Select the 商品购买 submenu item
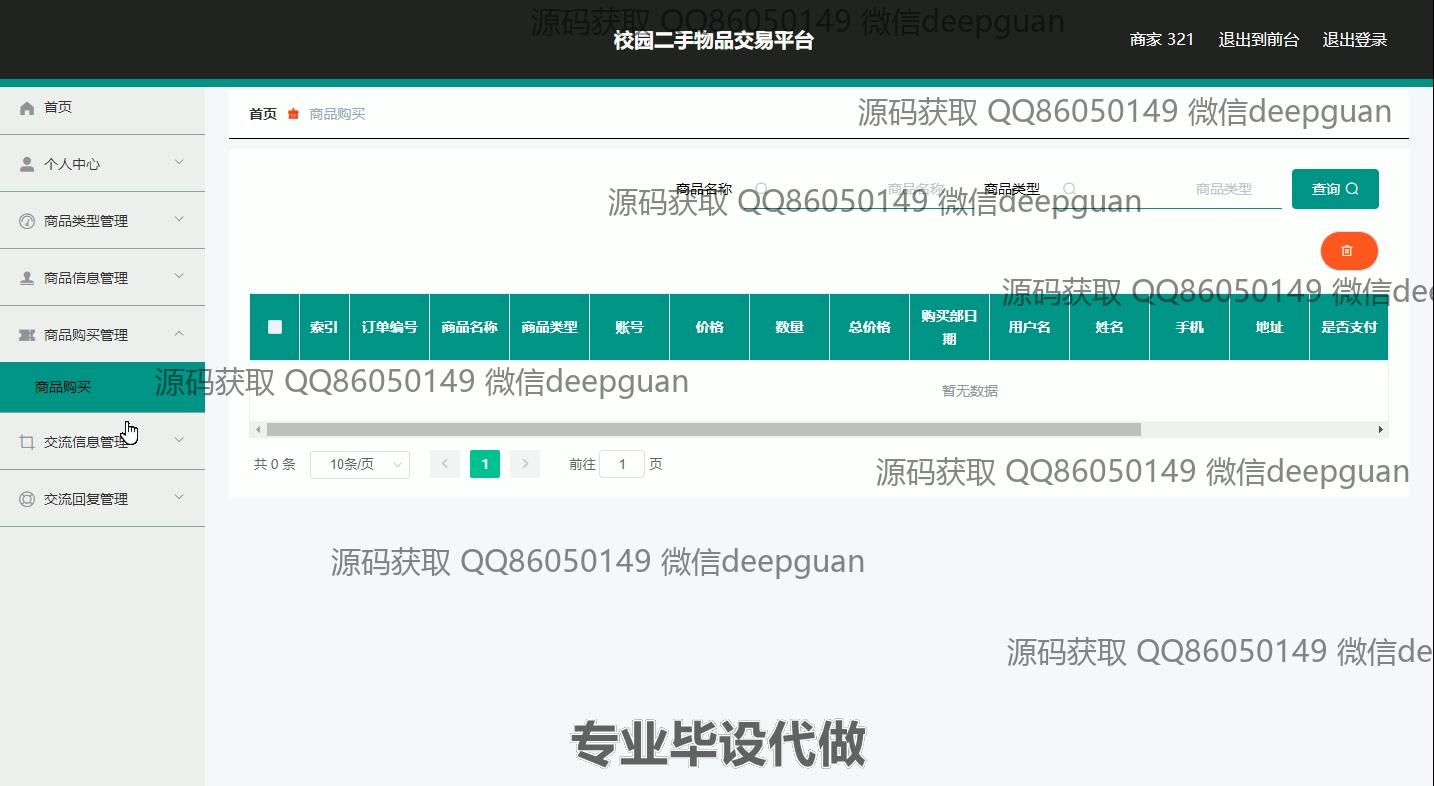Screen dimensions: 1434x786 click(x=63, y=387)
